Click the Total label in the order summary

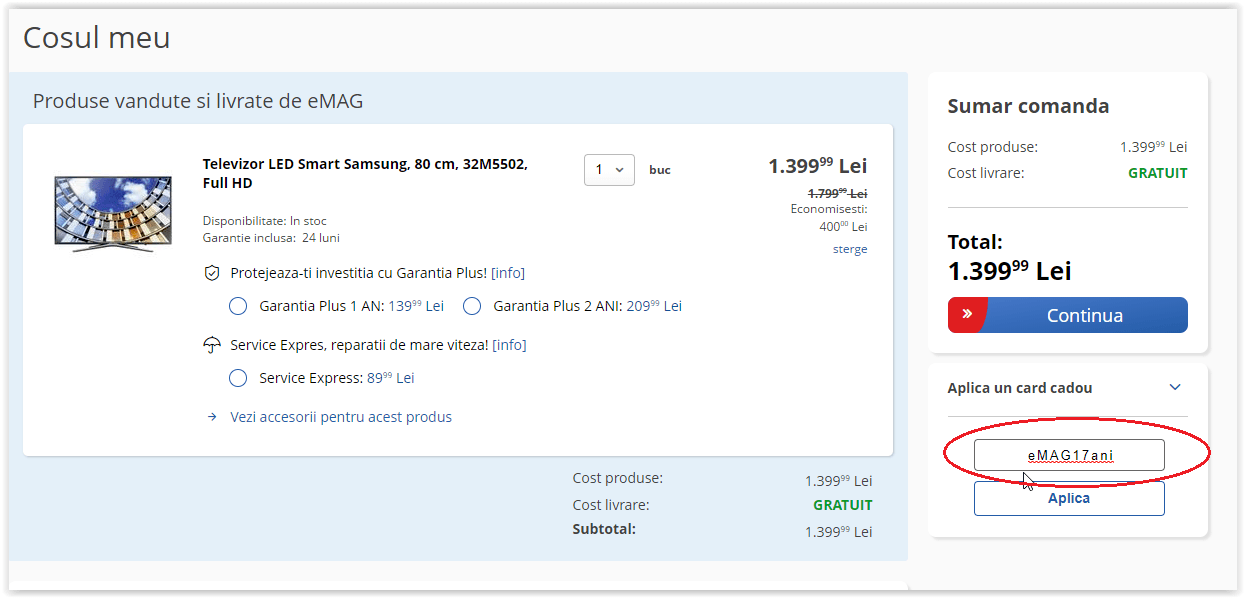tap(975, 242)
